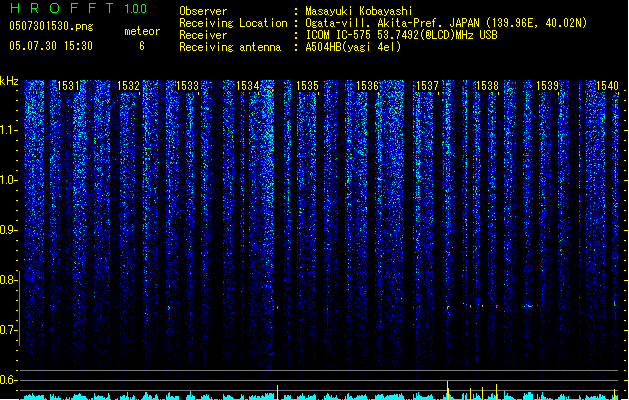Click the 1538 time marker

[x=487, y=86]
